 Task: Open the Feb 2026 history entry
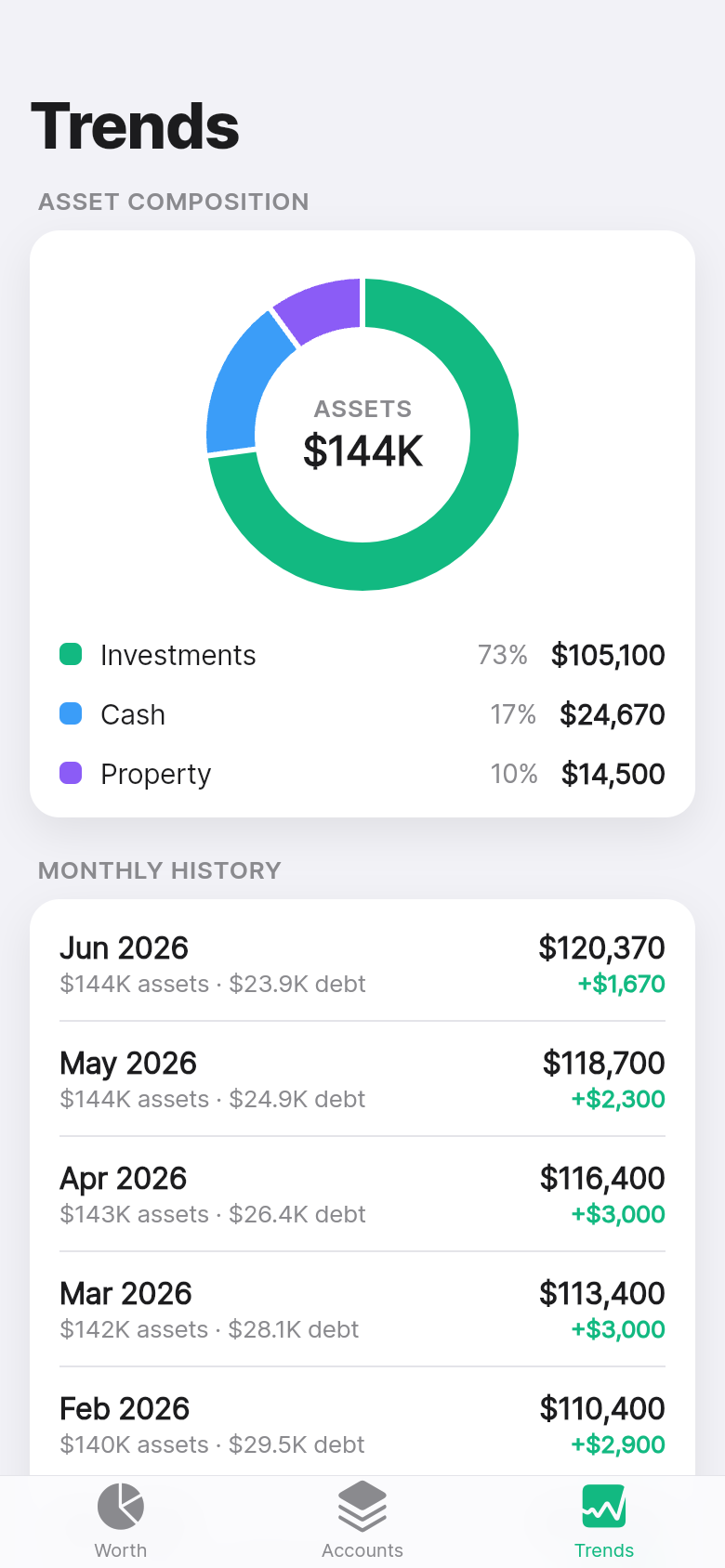pos(362,1425)
